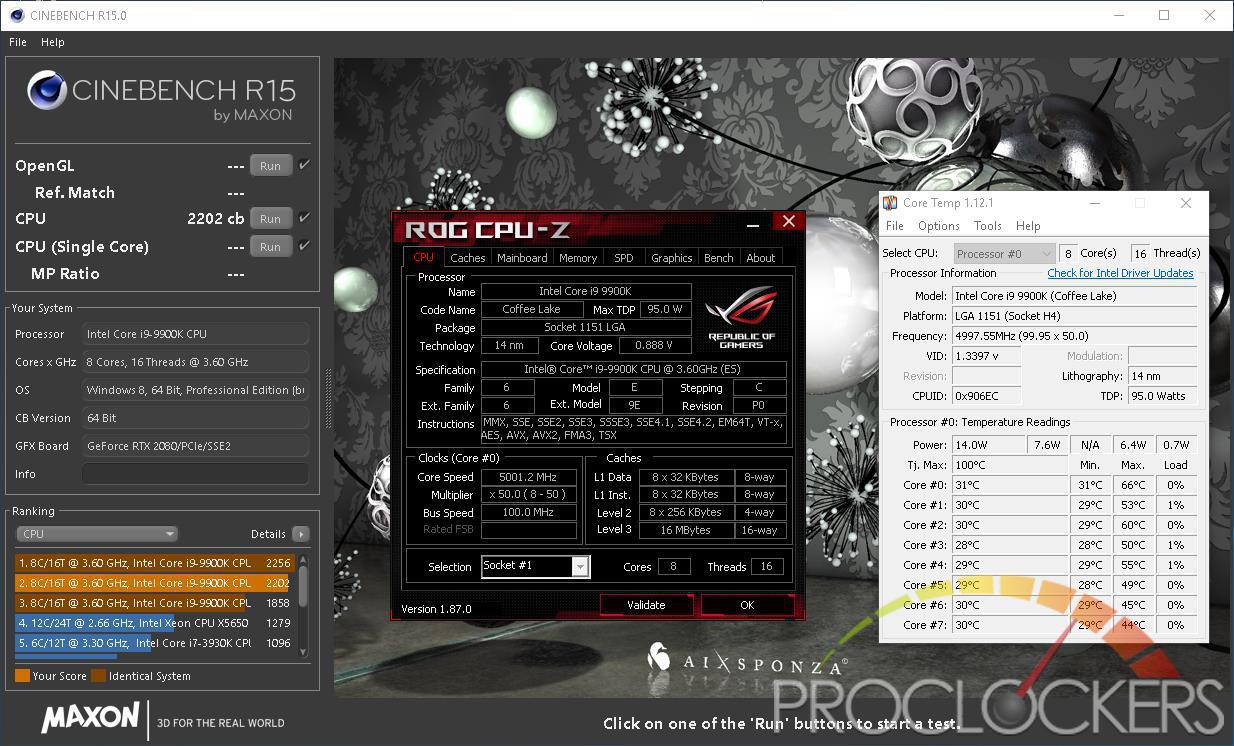The height and width of the screenshot is (746, 1234).
Task: Select the Intel Core i7-3930K ranking row
Action: tap(153, 643)
